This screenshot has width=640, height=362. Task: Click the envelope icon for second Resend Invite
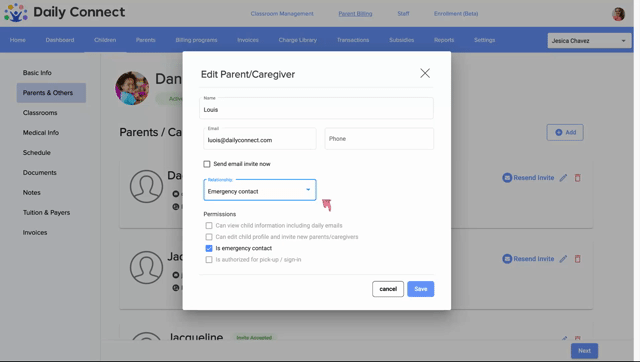(507, 259)
